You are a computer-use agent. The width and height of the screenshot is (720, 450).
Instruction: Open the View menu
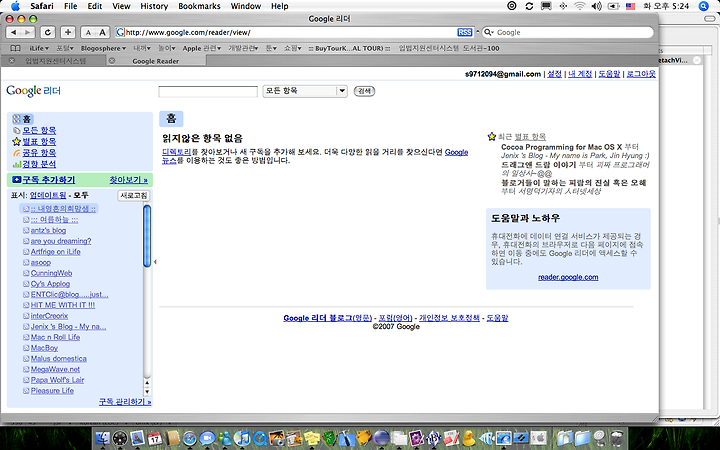click(121, 6)
